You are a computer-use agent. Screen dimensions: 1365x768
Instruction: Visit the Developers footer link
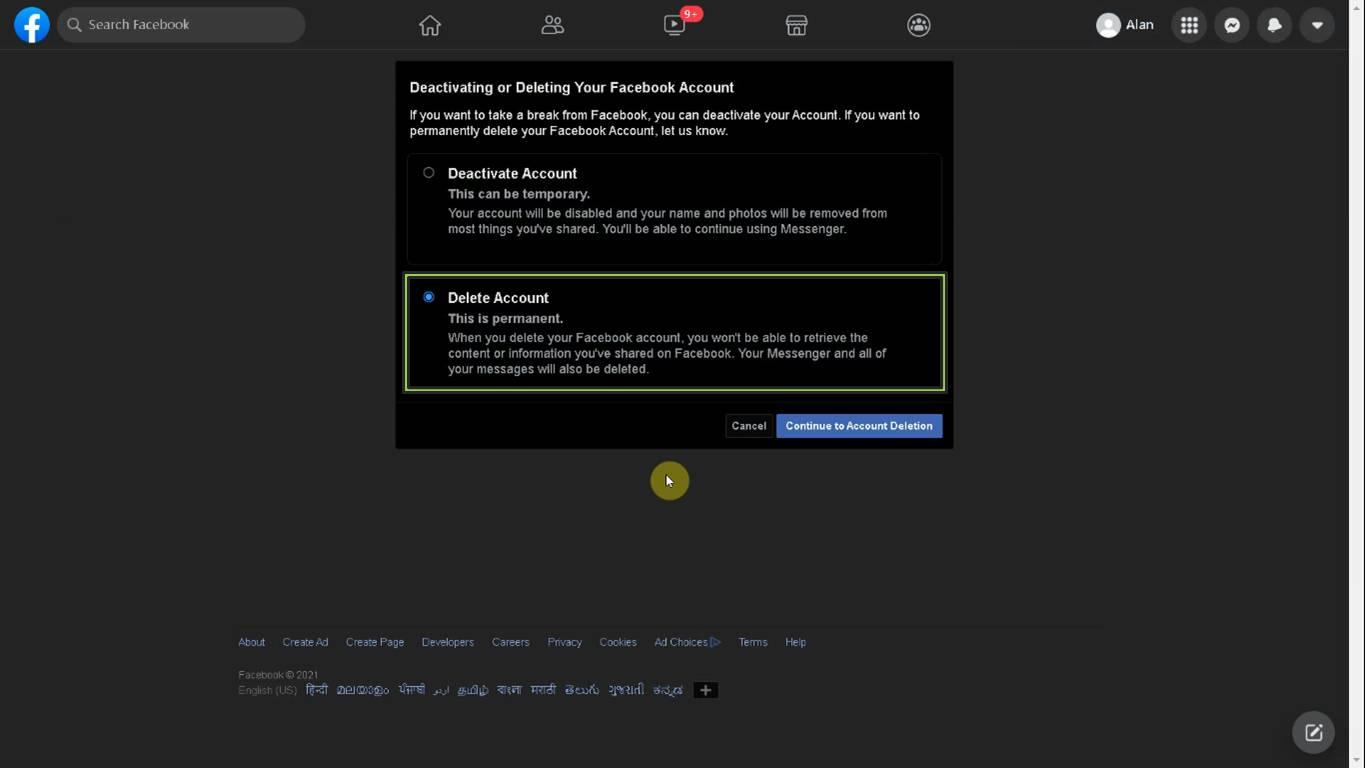pos(448,642)
